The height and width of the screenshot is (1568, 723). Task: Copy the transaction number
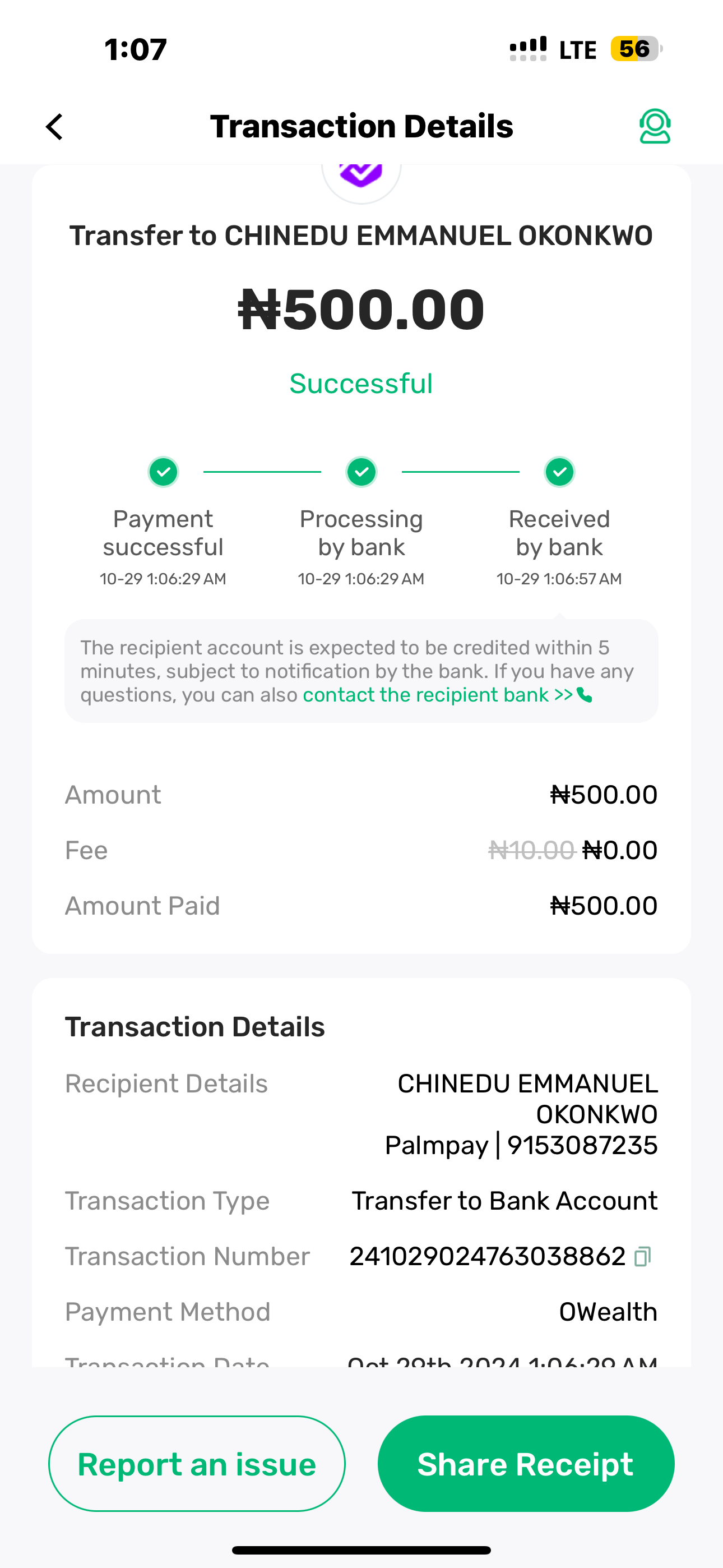pos(642,1256)
